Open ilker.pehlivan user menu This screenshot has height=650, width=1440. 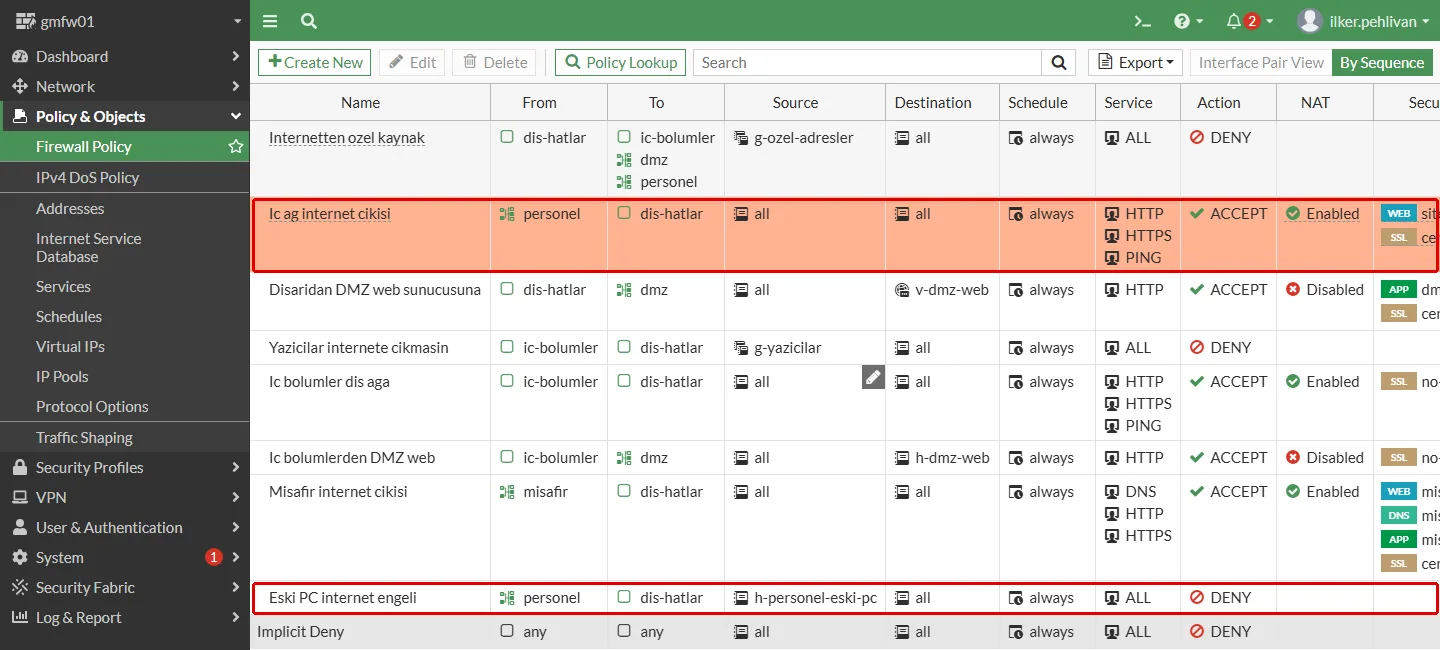pyautogui.click(x=1364, y=21)
